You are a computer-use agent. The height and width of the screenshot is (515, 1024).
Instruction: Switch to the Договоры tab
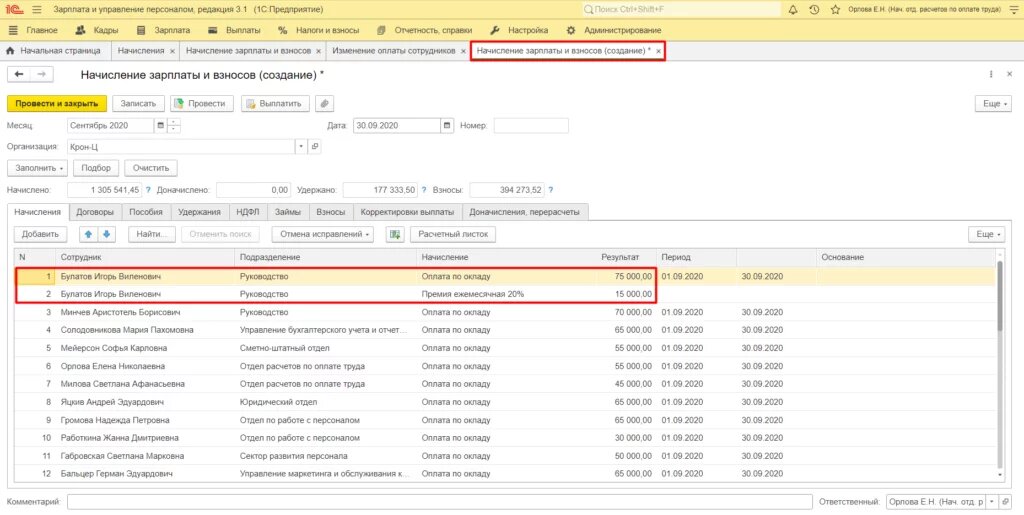click(x=95, y=211)
